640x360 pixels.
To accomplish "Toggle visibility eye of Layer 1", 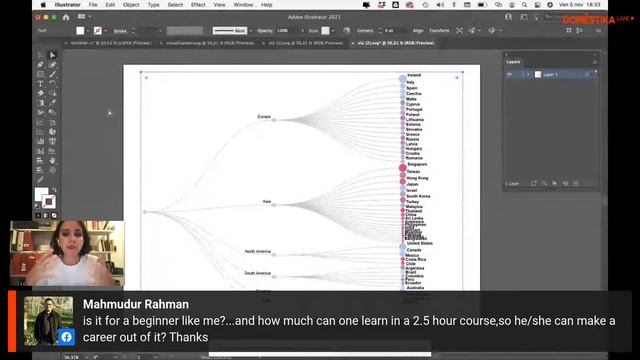I will coord(509,74).
